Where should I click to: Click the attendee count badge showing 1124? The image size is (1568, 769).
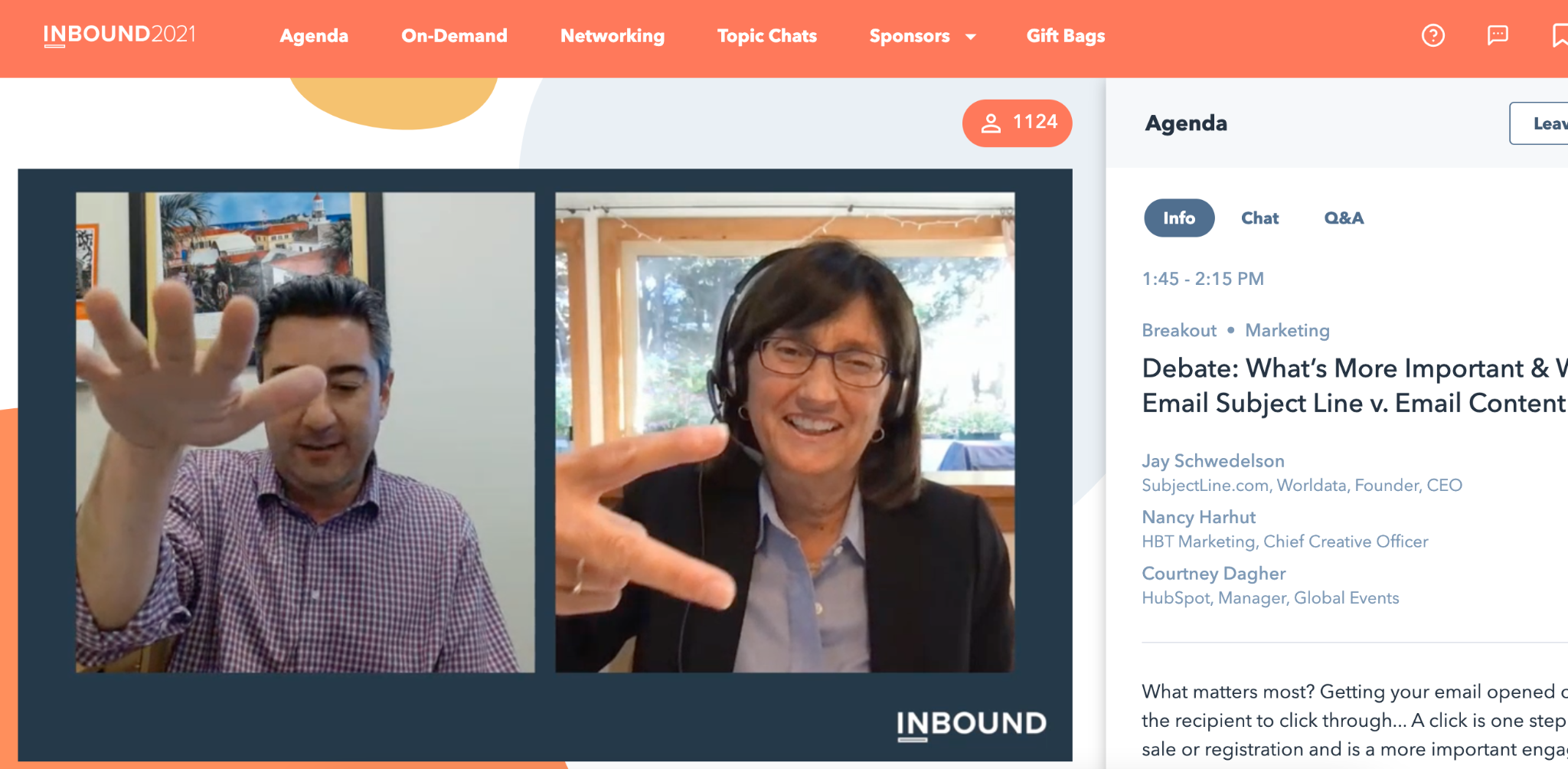click(1017, 123)
